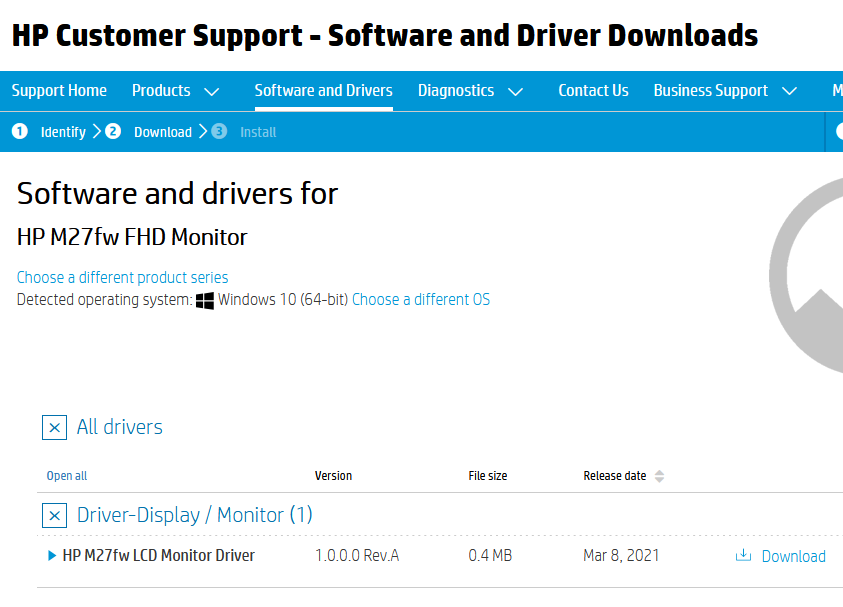Click the chevron between Identify and Download
The image size is (843, 607).
97,131
